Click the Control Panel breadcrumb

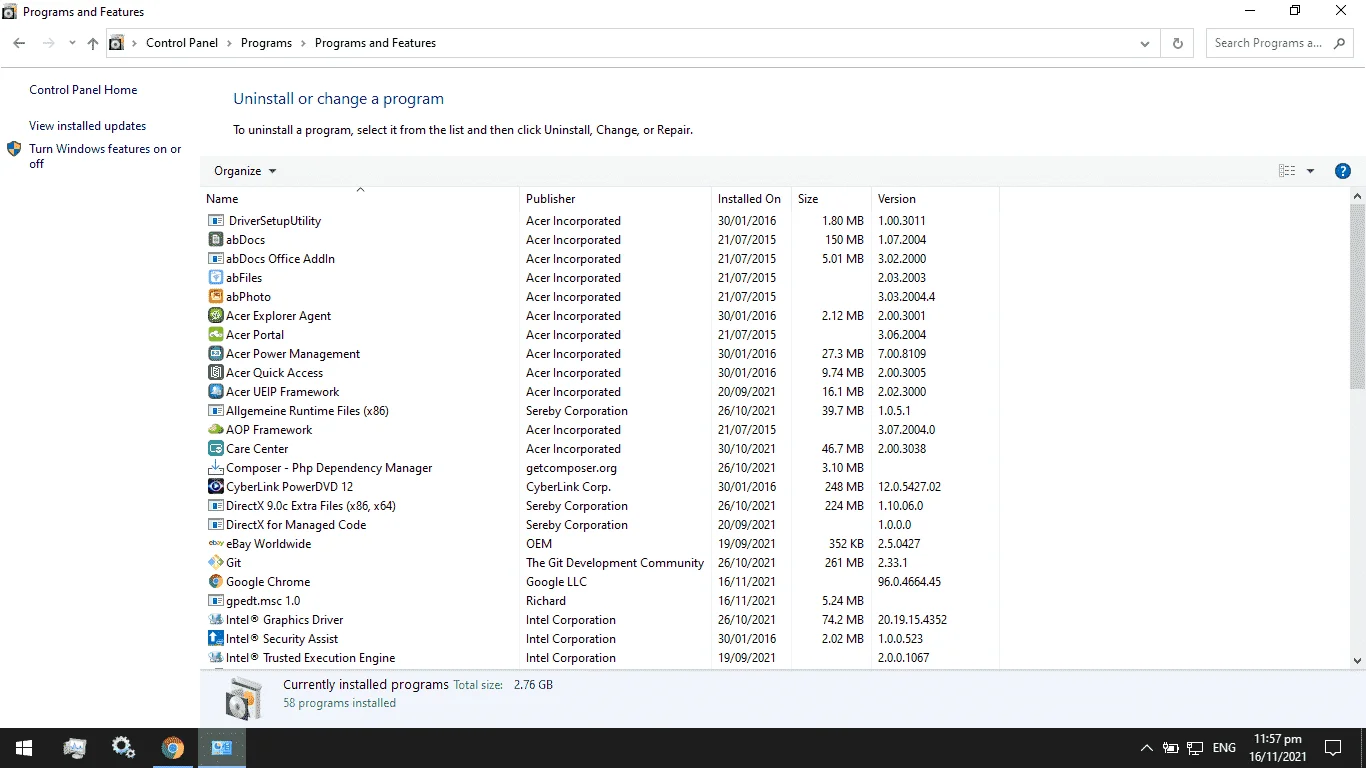[182, 43]
